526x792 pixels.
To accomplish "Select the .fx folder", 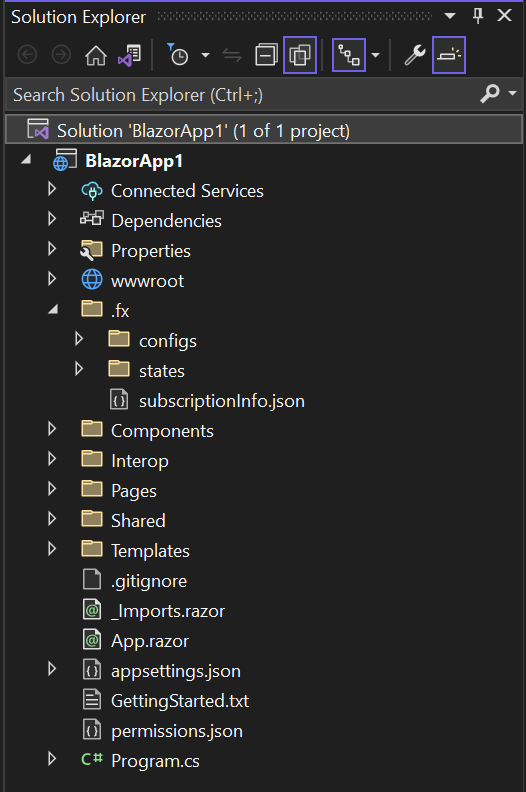I will [120, 311].
